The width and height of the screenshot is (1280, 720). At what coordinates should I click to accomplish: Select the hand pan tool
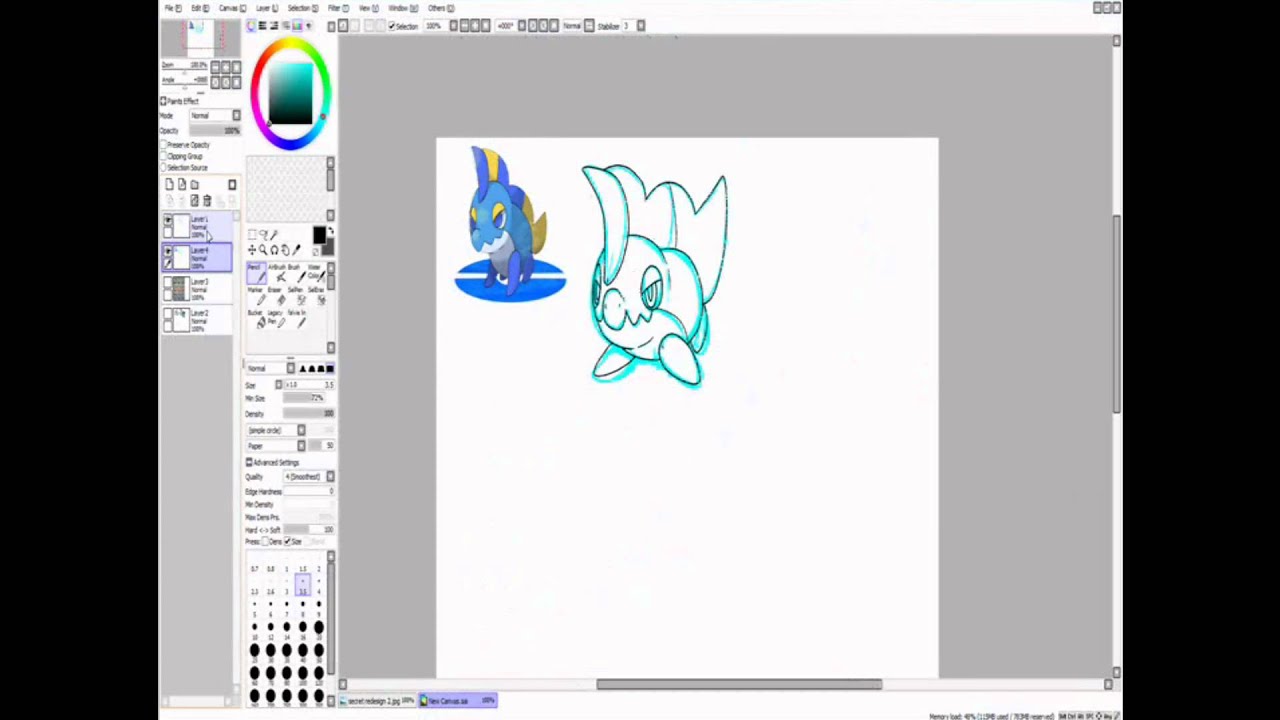[285, 250]
